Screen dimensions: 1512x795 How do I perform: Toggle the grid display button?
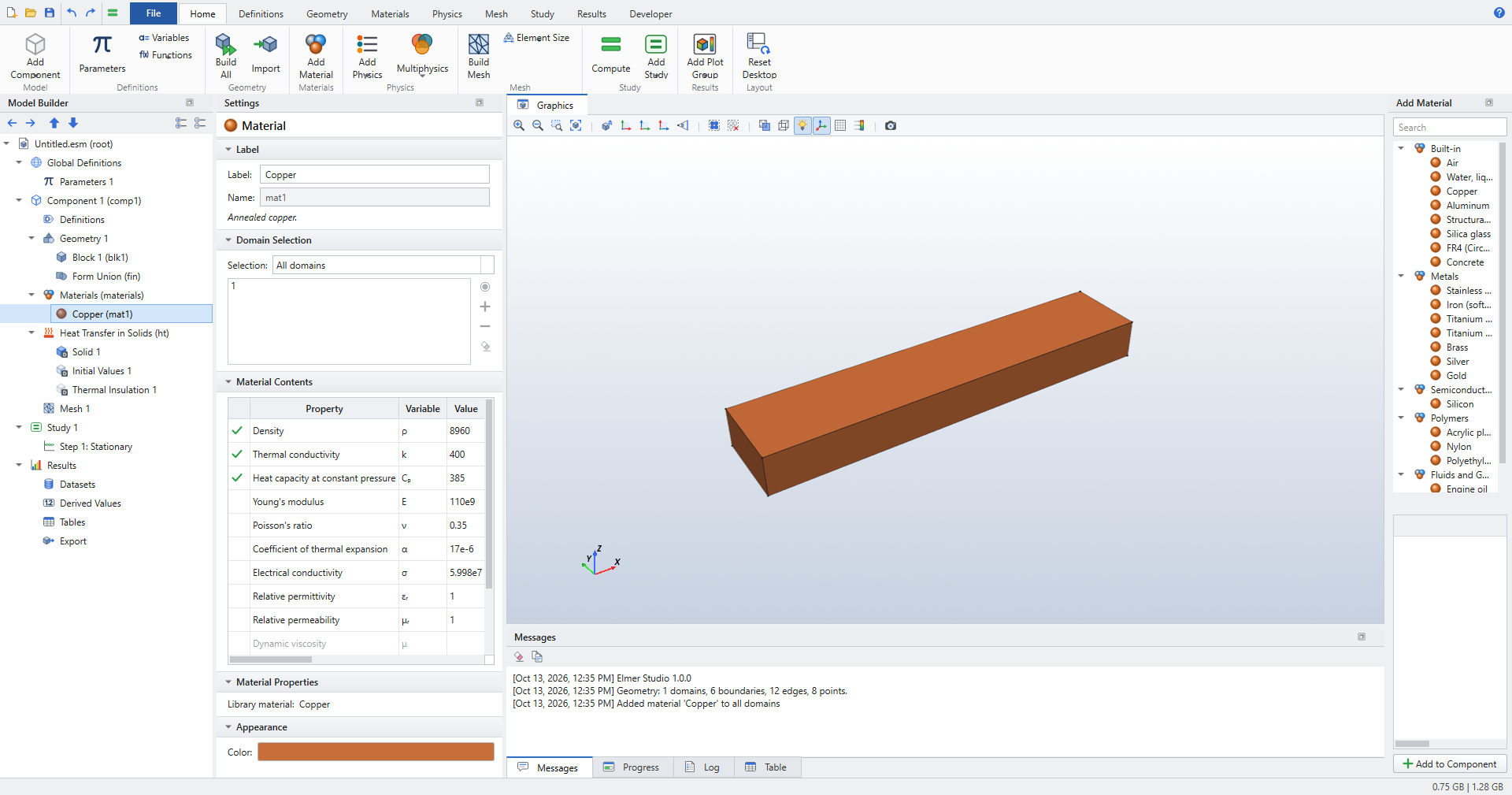click(840, 125)
